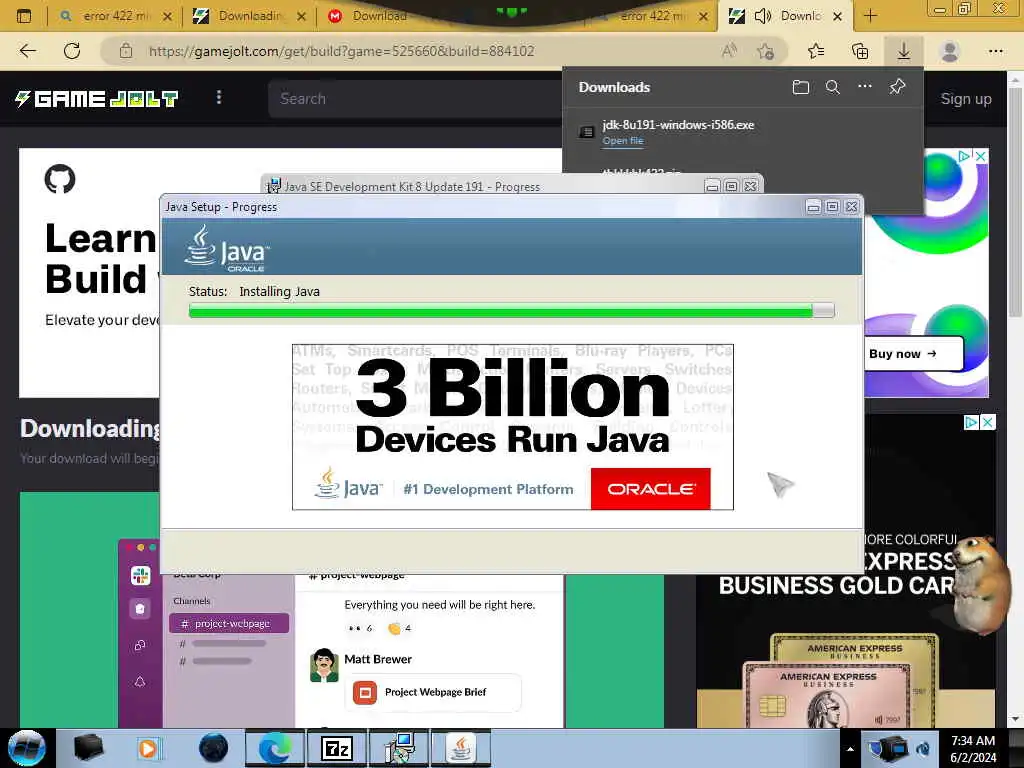Open more options in Downloads panel
Viewport: 1024px width, 768px height.
tap(865, 86)
